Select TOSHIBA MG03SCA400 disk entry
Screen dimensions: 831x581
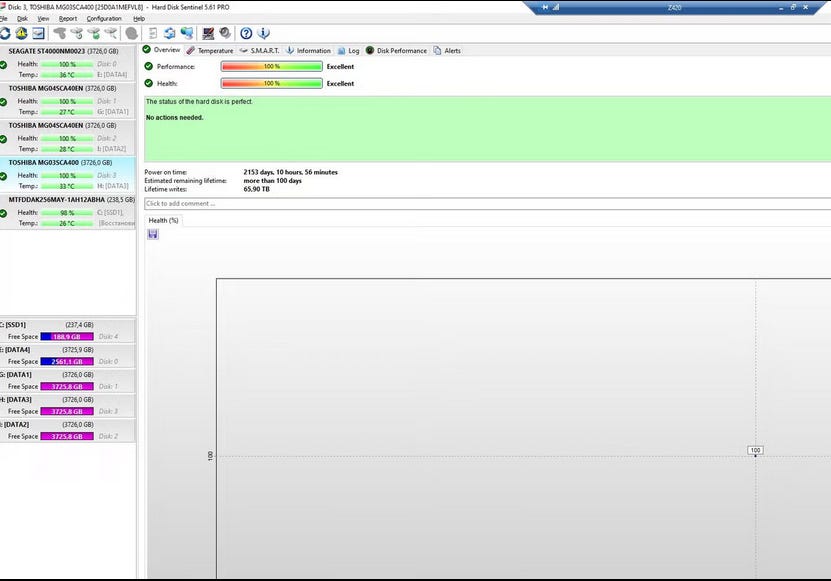tap(68, 174)
